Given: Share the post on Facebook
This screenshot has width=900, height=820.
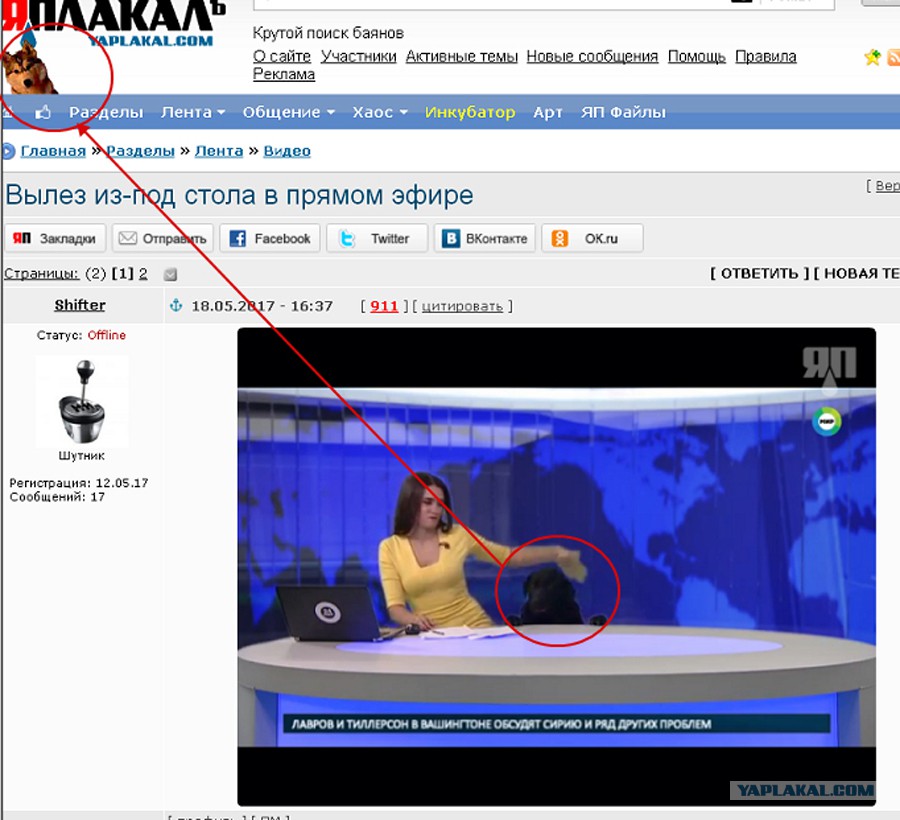Looking at the screenshot, I should (270, 238).
